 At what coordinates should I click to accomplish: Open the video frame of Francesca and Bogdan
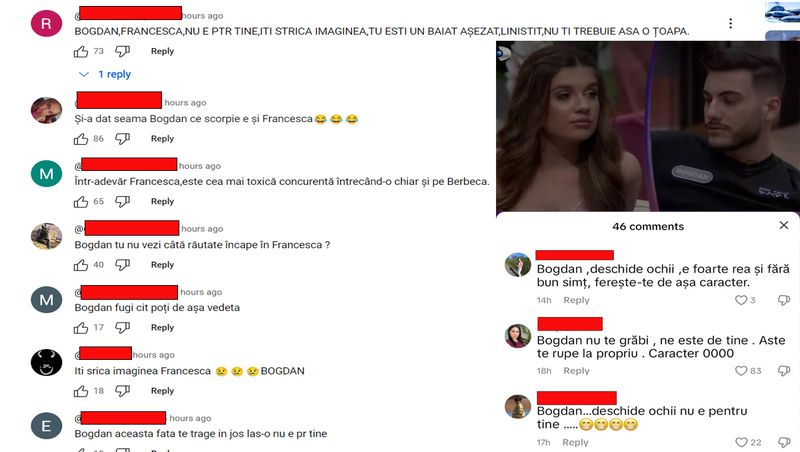(648, 126)
